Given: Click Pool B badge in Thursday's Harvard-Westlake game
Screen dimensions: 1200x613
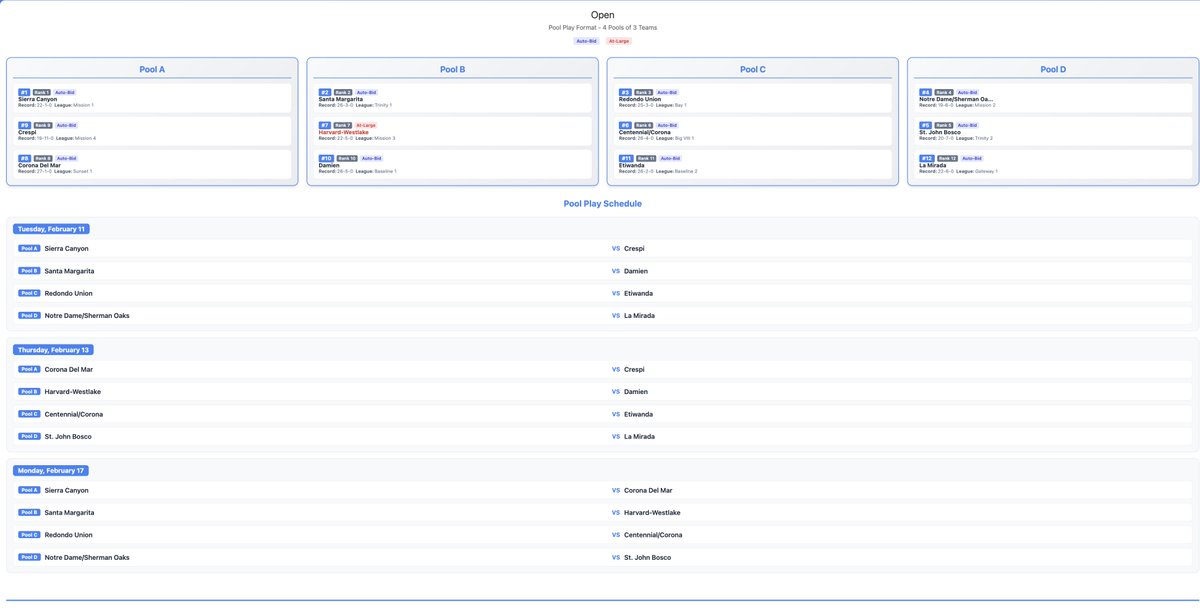Looking at the screenshot, I should 29,392.
